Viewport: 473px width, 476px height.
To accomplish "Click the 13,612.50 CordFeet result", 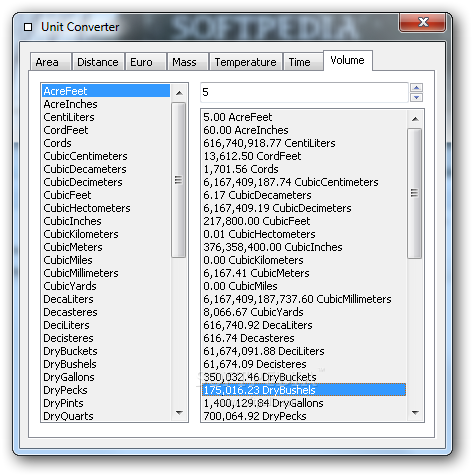I will [x=304, y=156].
